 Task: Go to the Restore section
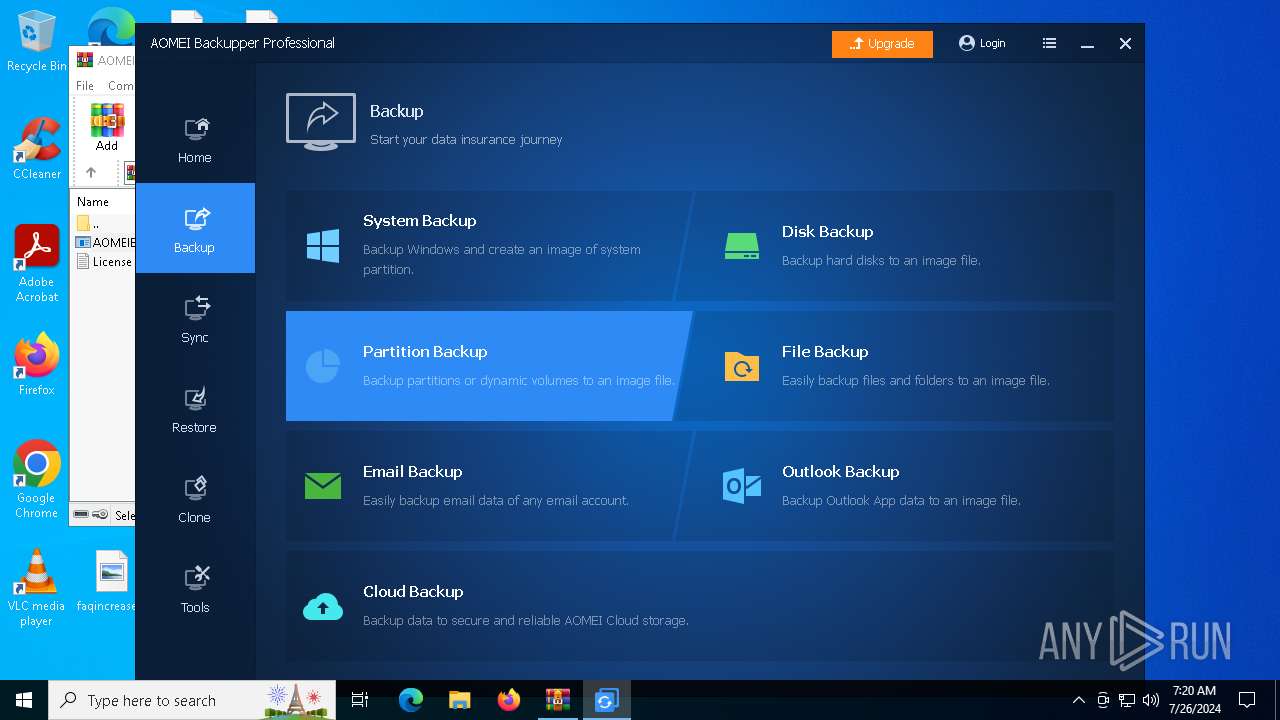195,409
